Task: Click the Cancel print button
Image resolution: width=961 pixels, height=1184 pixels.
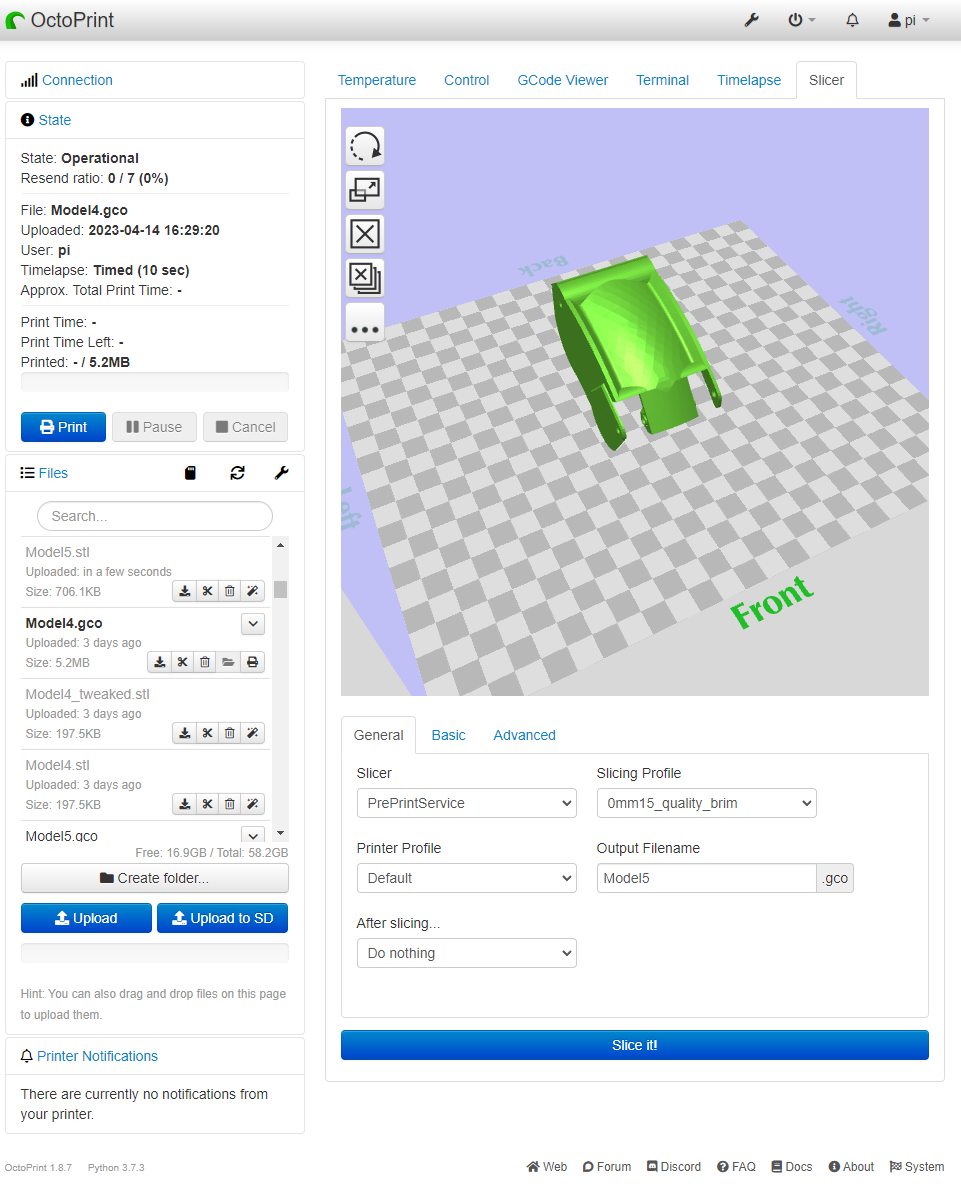Action: 245,427
